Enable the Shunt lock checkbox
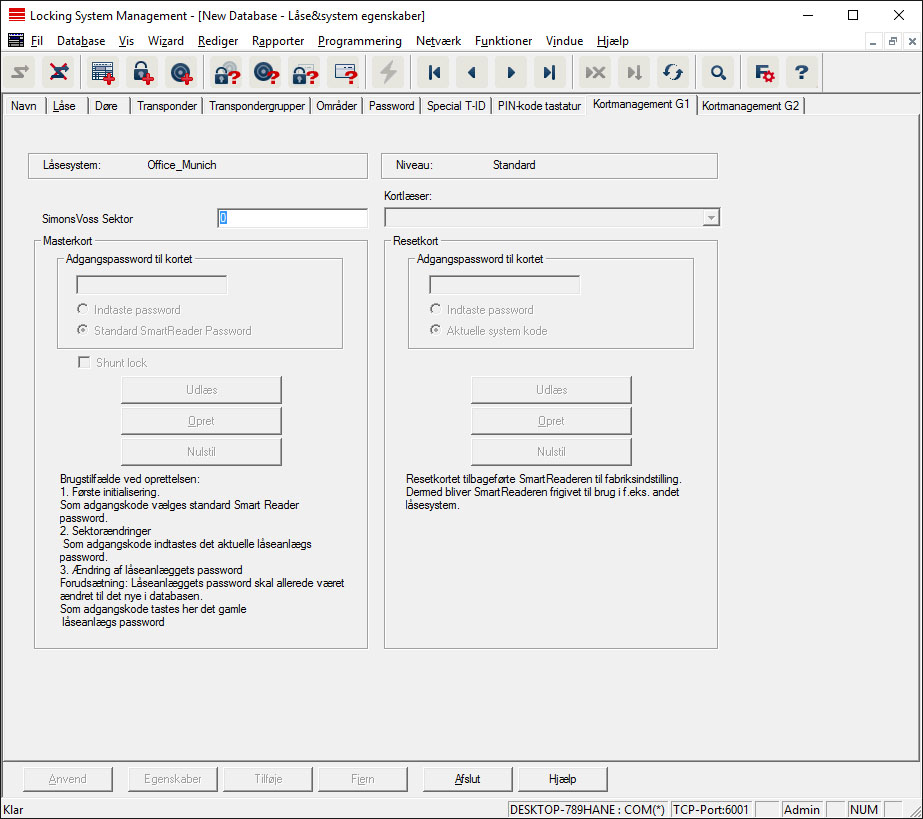 click(x=84, y=363)
